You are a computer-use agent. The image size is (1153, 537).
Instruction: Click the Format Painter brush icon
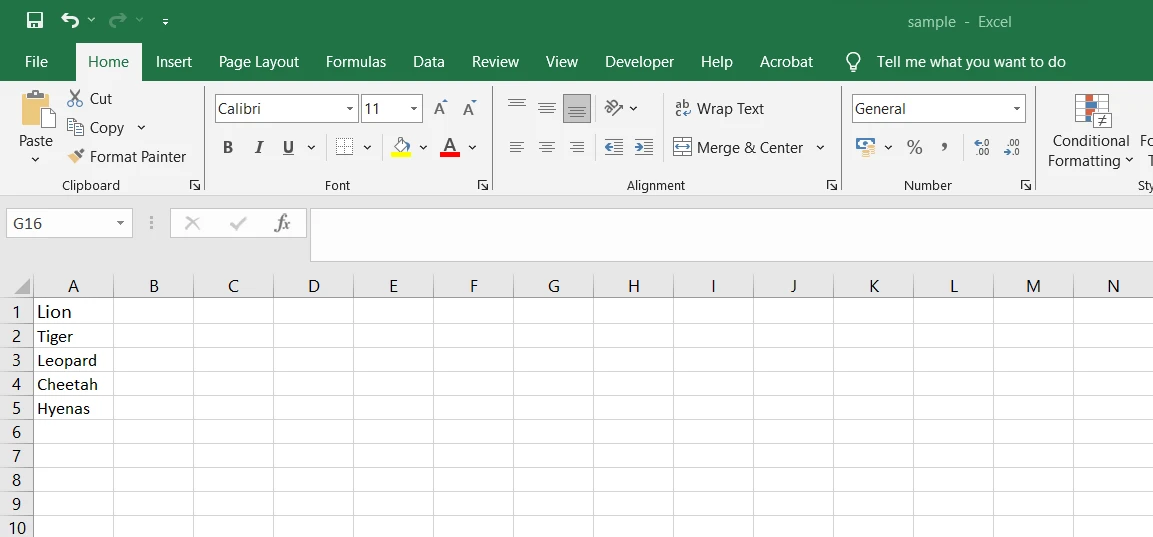pyautogui.click(x=76, y=157)
